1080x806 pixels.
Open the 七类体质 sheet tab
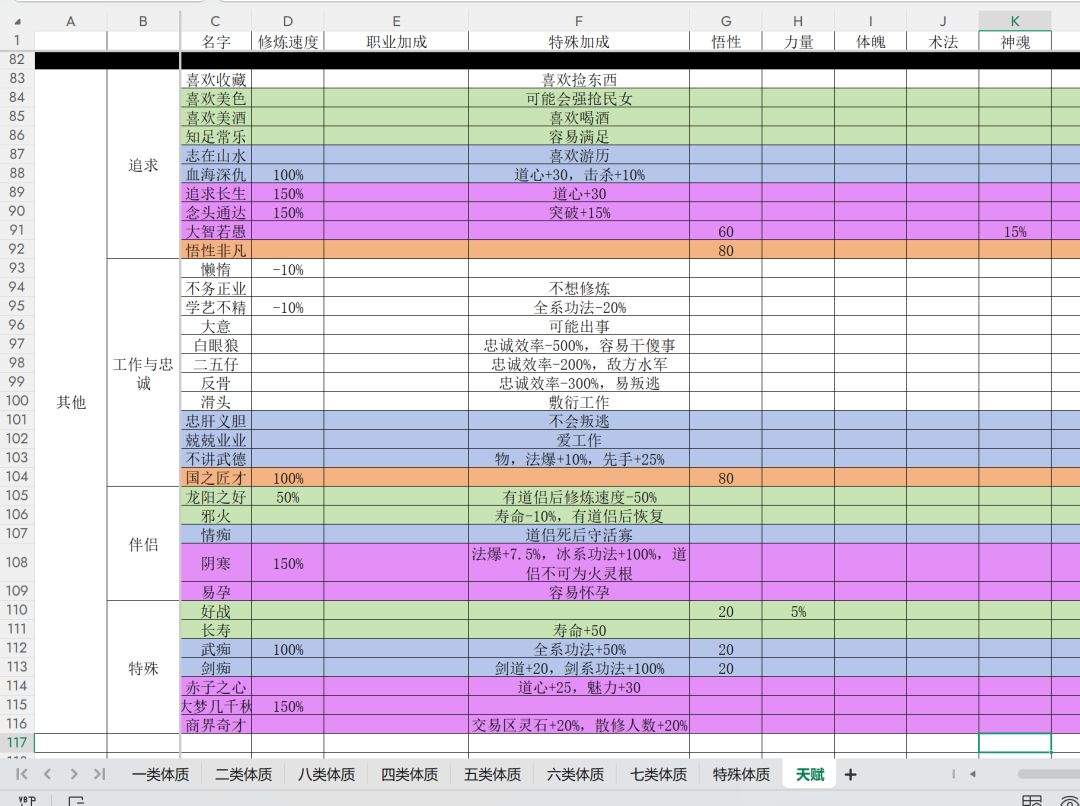pos(658,774)
